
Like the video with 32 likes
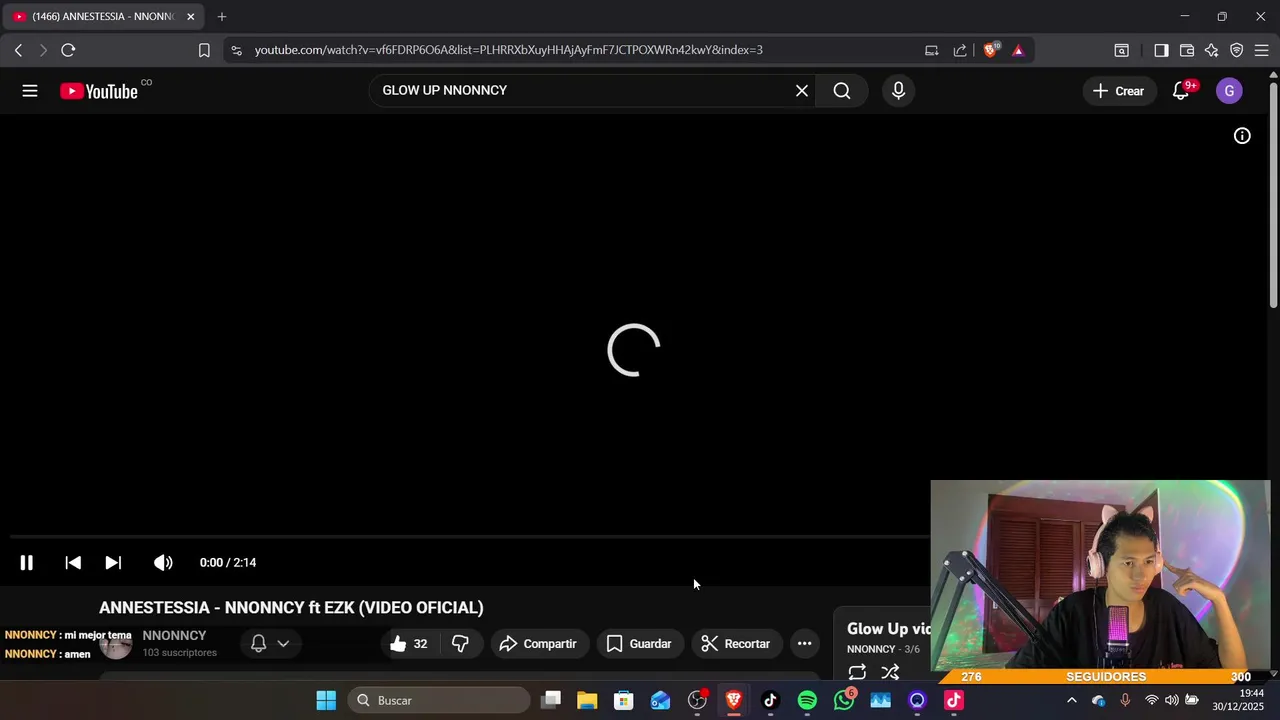click(408, 644)
